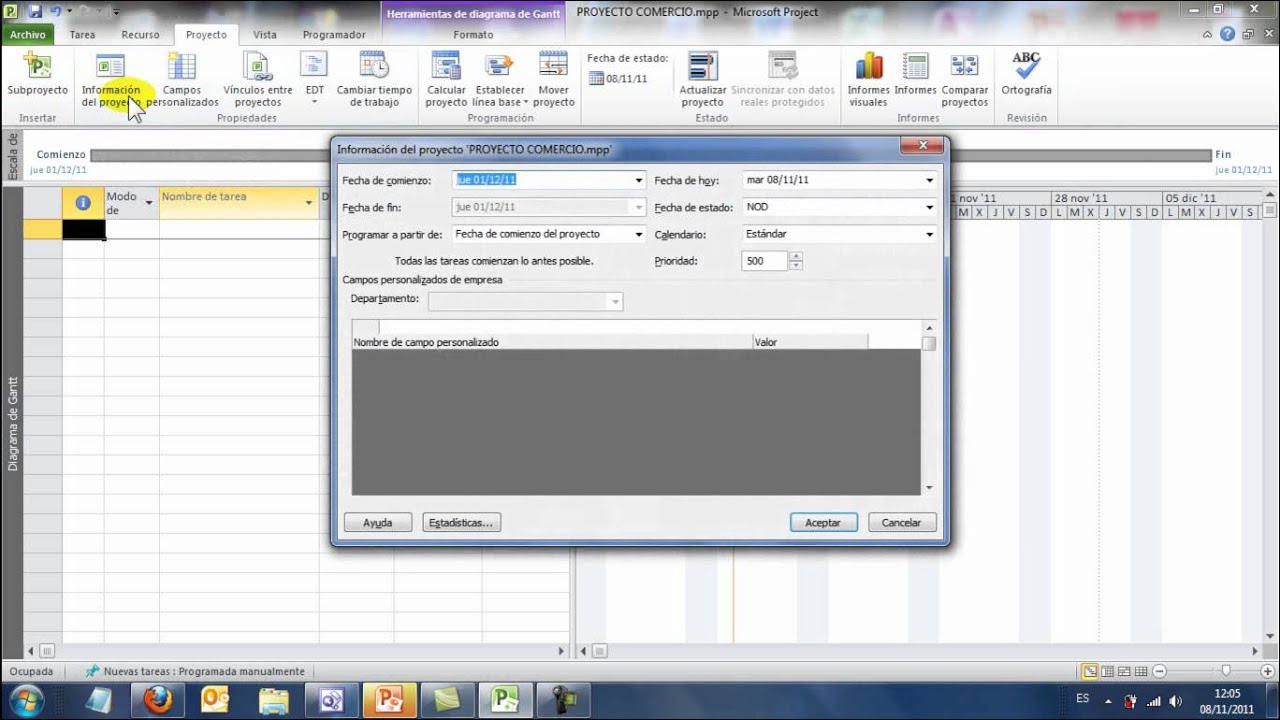Screen dimensions: 1280x720
Task: Switch to Task Usage view in status bar
Action: pos(1106,671)
